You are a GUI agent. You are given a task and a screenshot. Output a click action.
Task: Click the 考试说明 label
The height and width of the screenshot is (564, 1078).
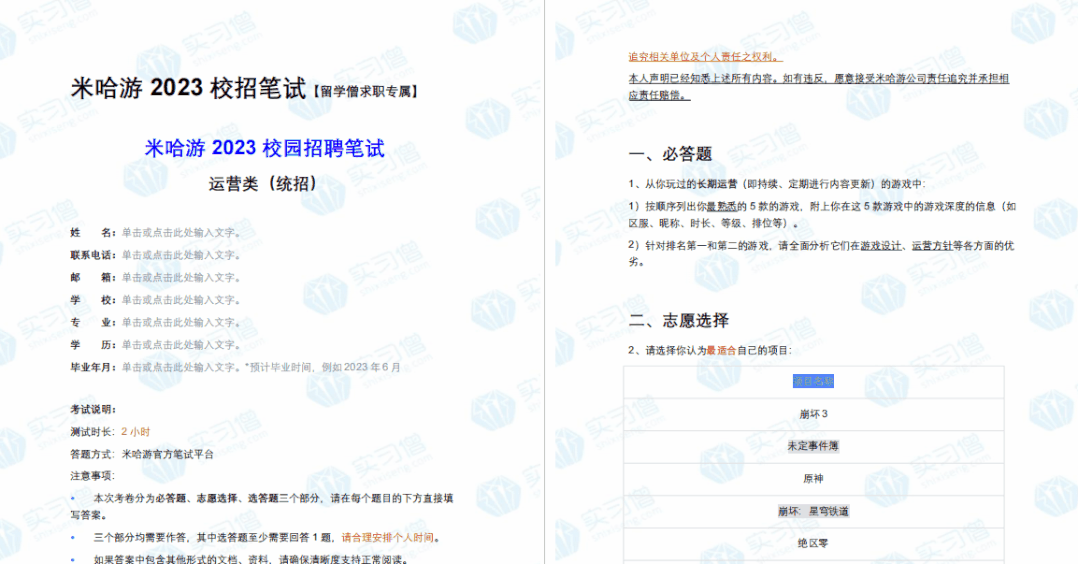point(94,409)
